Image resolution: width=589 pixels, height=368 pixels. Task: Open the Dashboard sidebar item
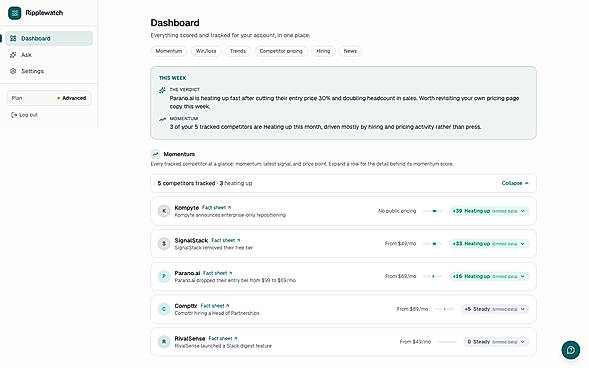click(x=49, y=38)
